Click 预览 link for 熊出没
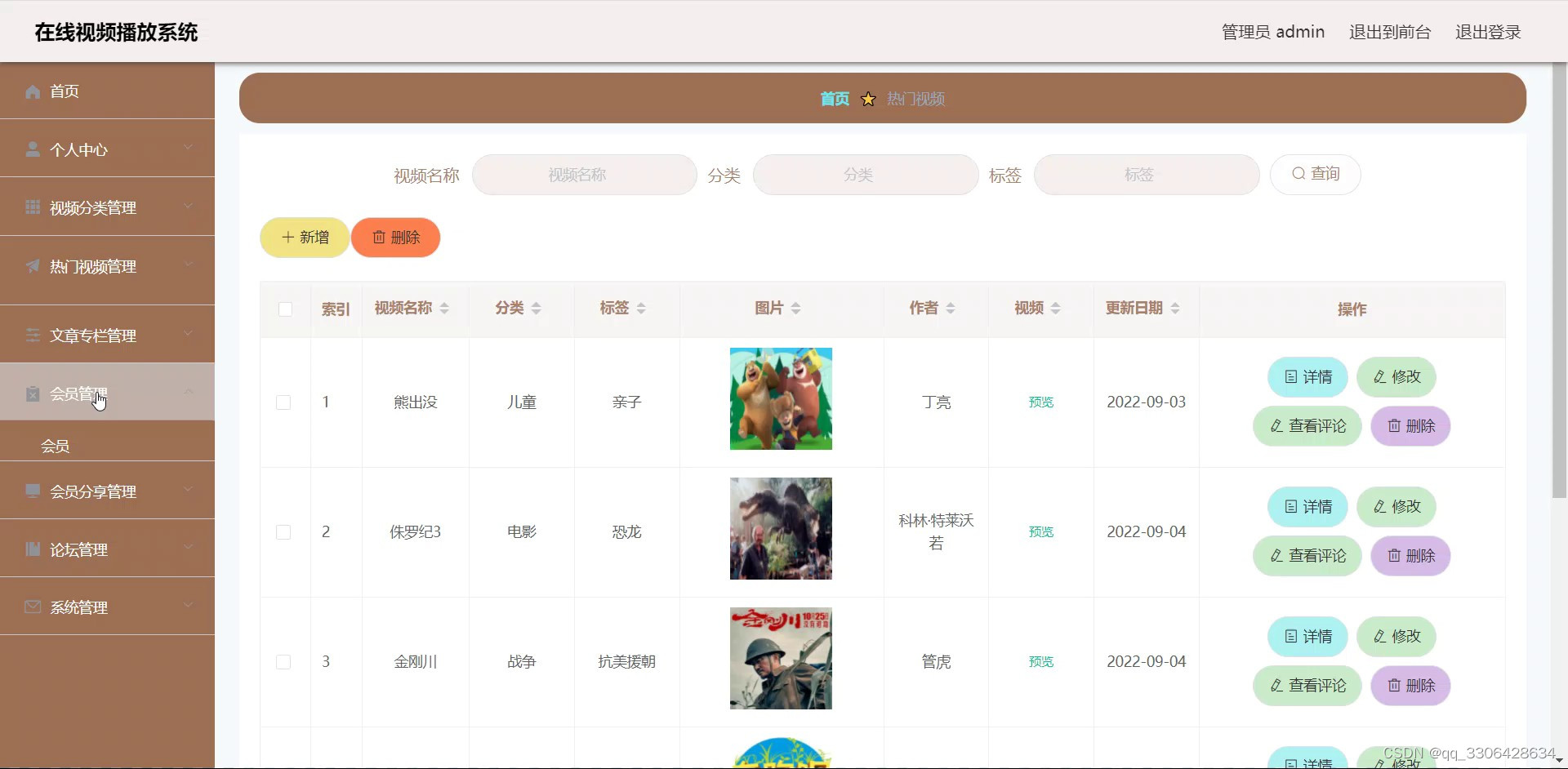The height and width of the screenshot is (769, 1568). click(1041, 402)
